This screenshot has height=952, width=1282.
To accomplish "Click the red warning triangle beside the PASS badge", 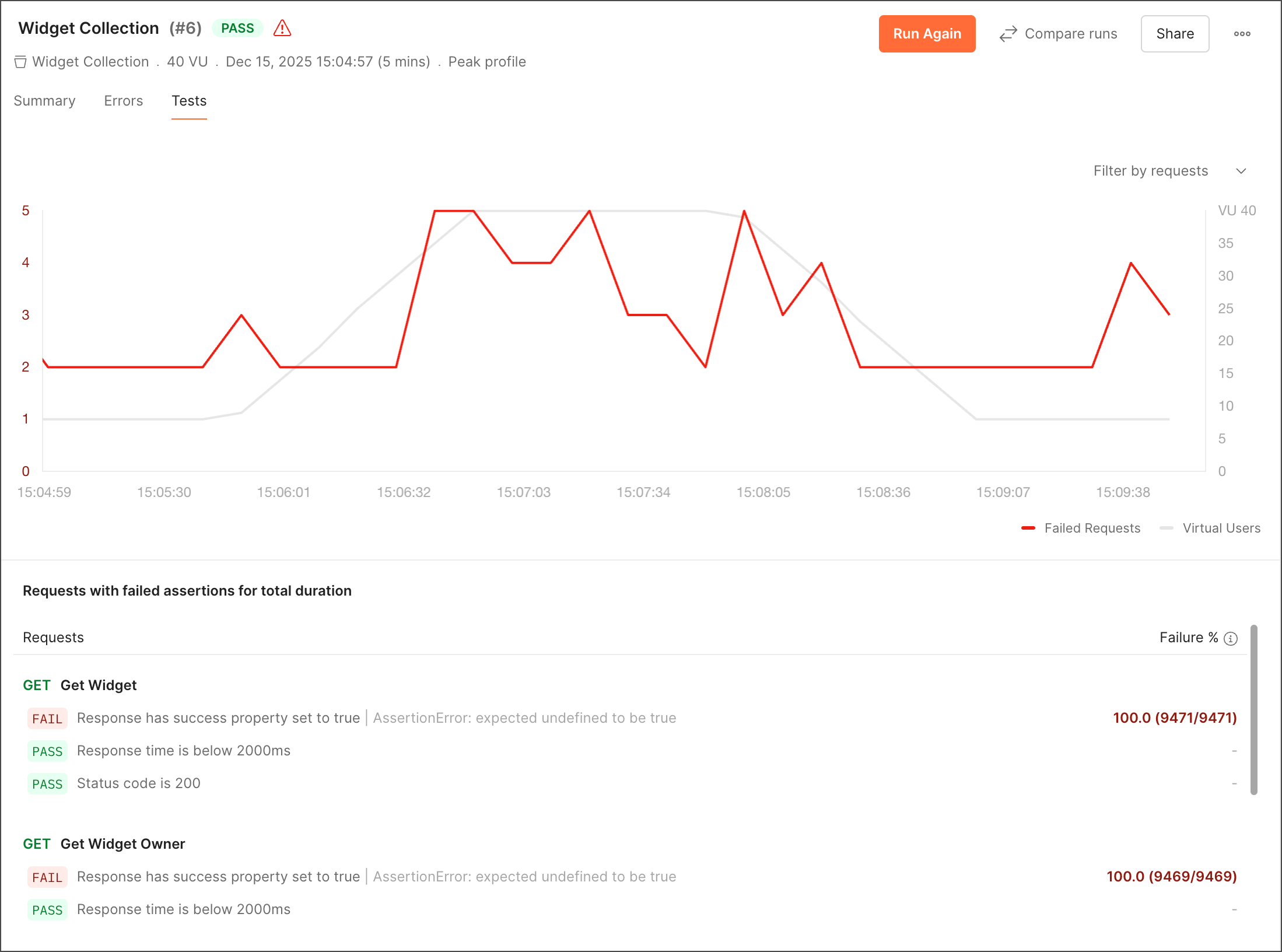I will [x=282, y=27].
